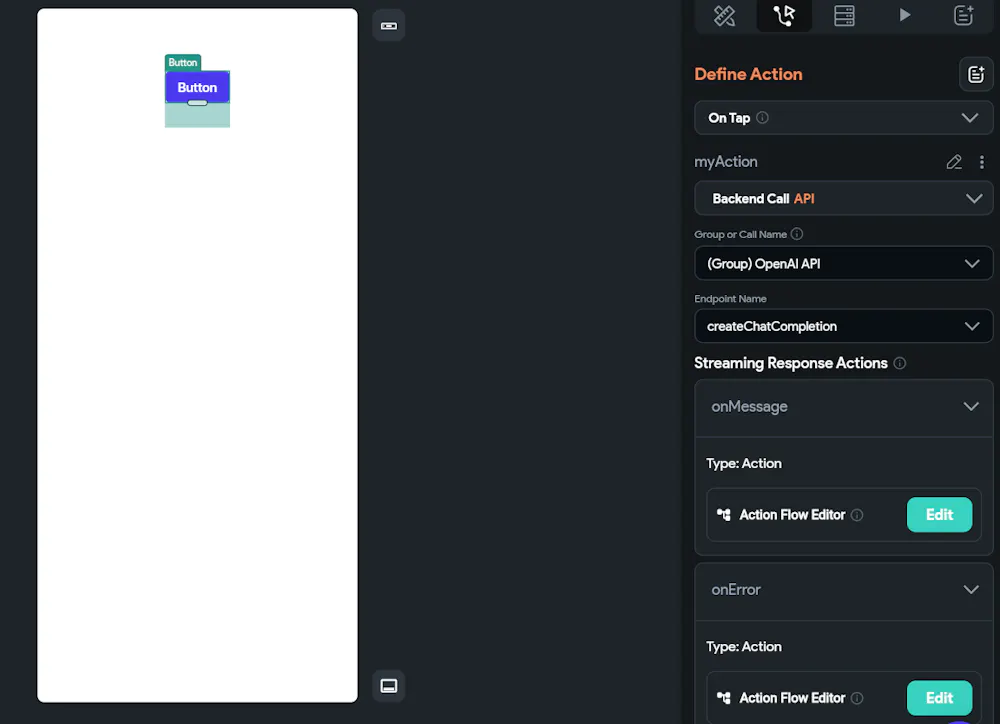Click the onMessage Action Flow Editor tree icon
Viewport: 1000px width, 724px height.
[x=724, y=514]
